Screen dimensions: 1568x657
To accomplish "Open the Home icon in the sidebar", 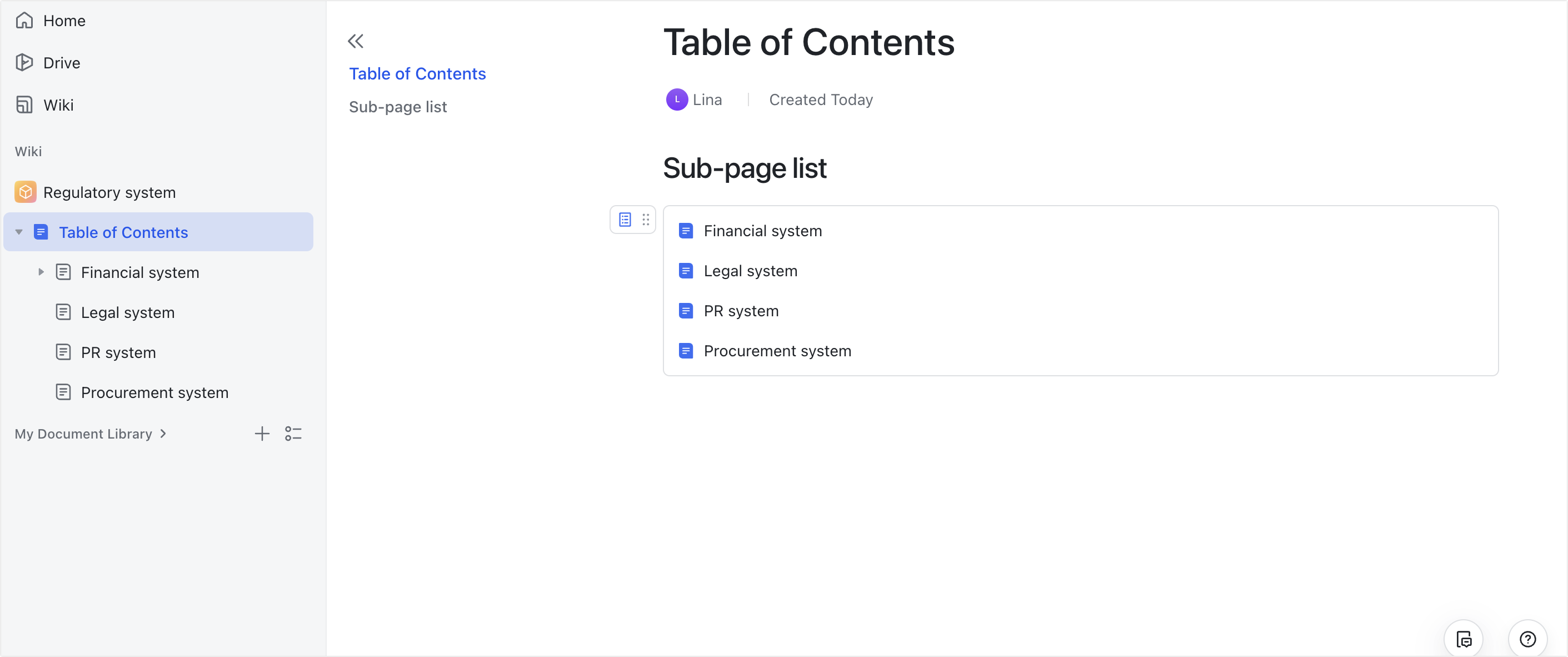I will click(x=24, y=20).
